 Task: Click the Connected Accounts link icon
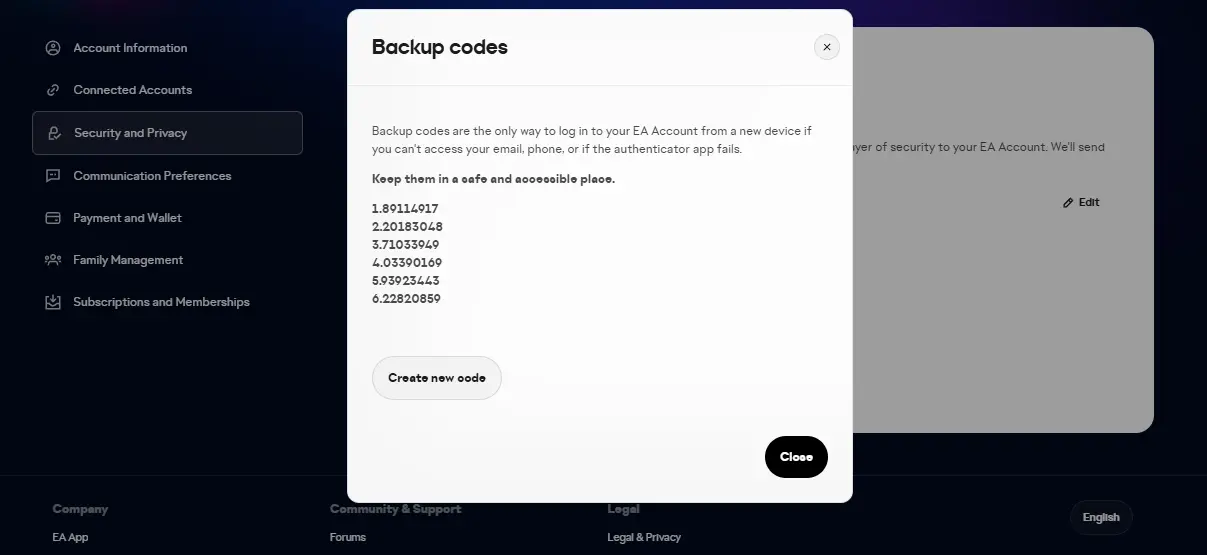(x=53, y=90)
